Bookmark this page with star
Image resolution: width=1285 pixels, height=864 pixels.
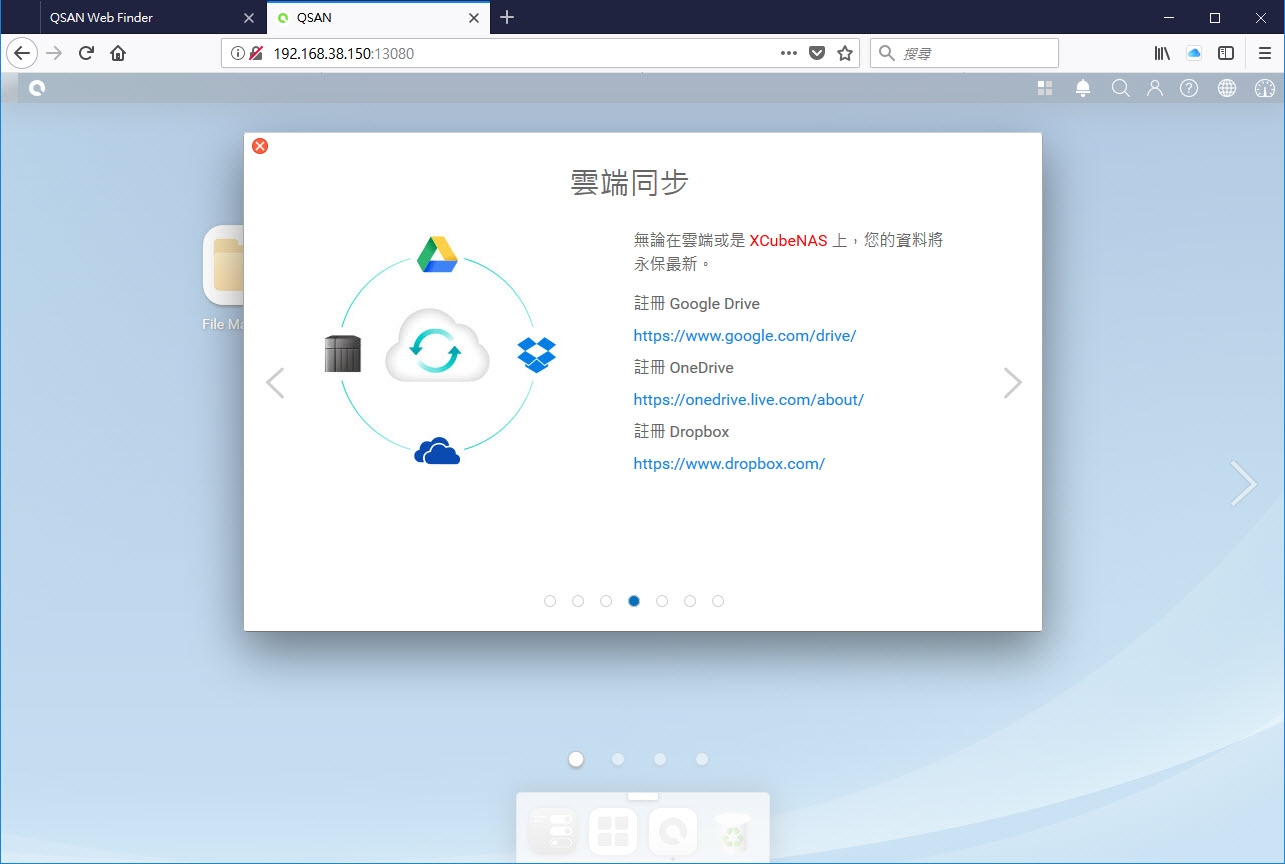point(845,53)
